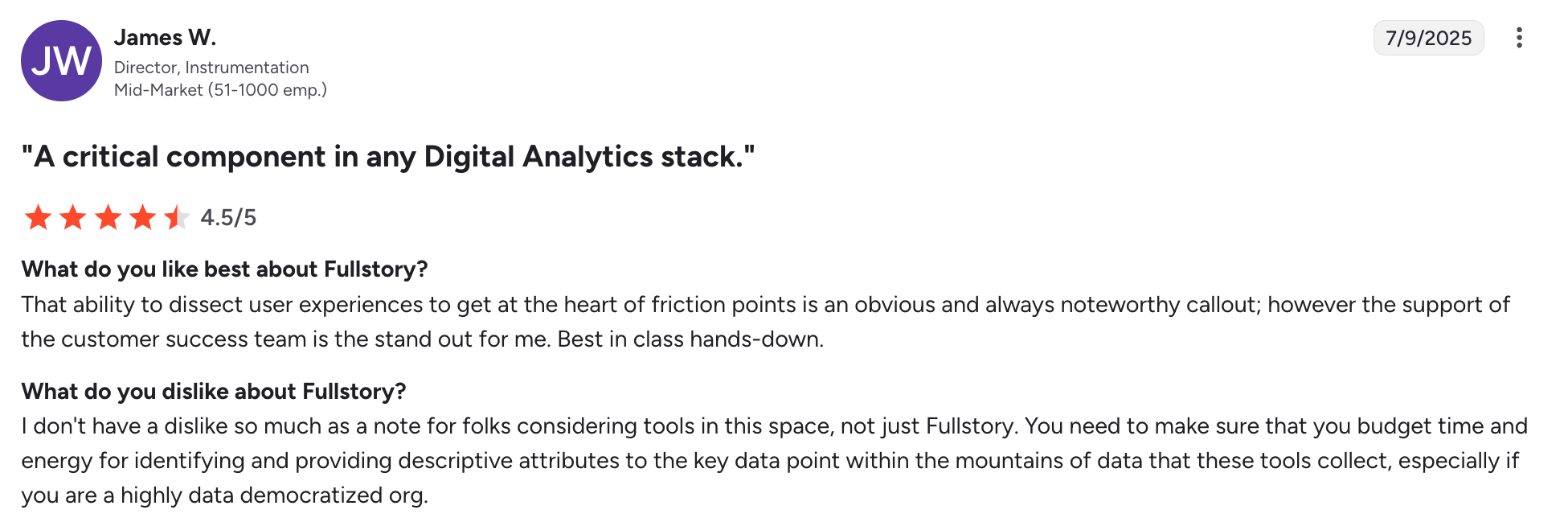Open the three-dot more options menu
Screen dimensions: 1568x522
[x=1518, y=38]
